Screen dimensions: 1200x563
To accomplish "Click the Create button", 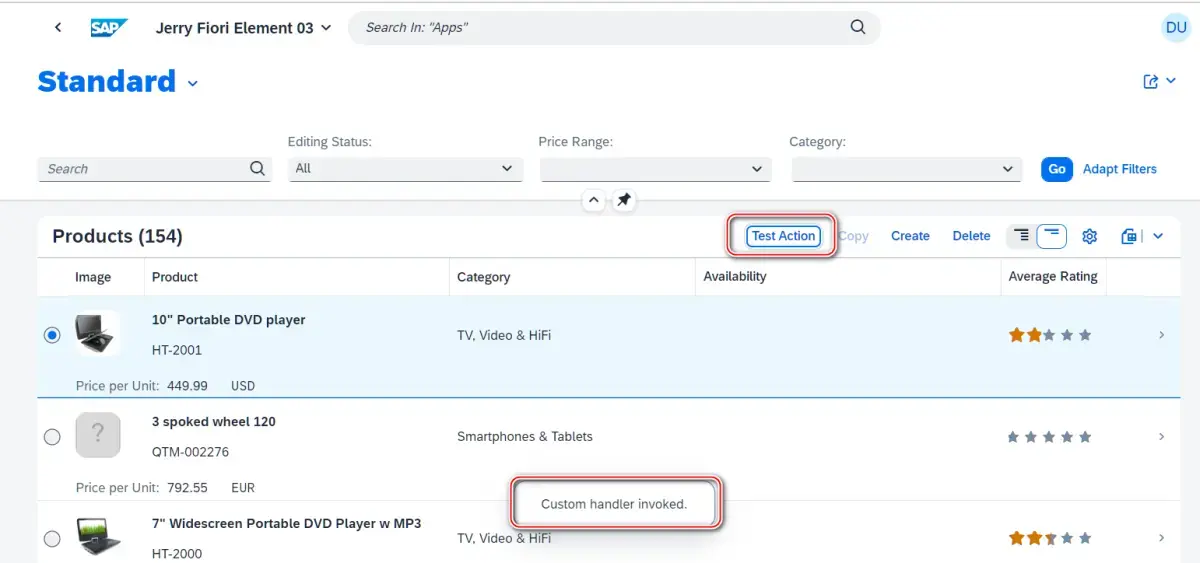I will 910,236.
